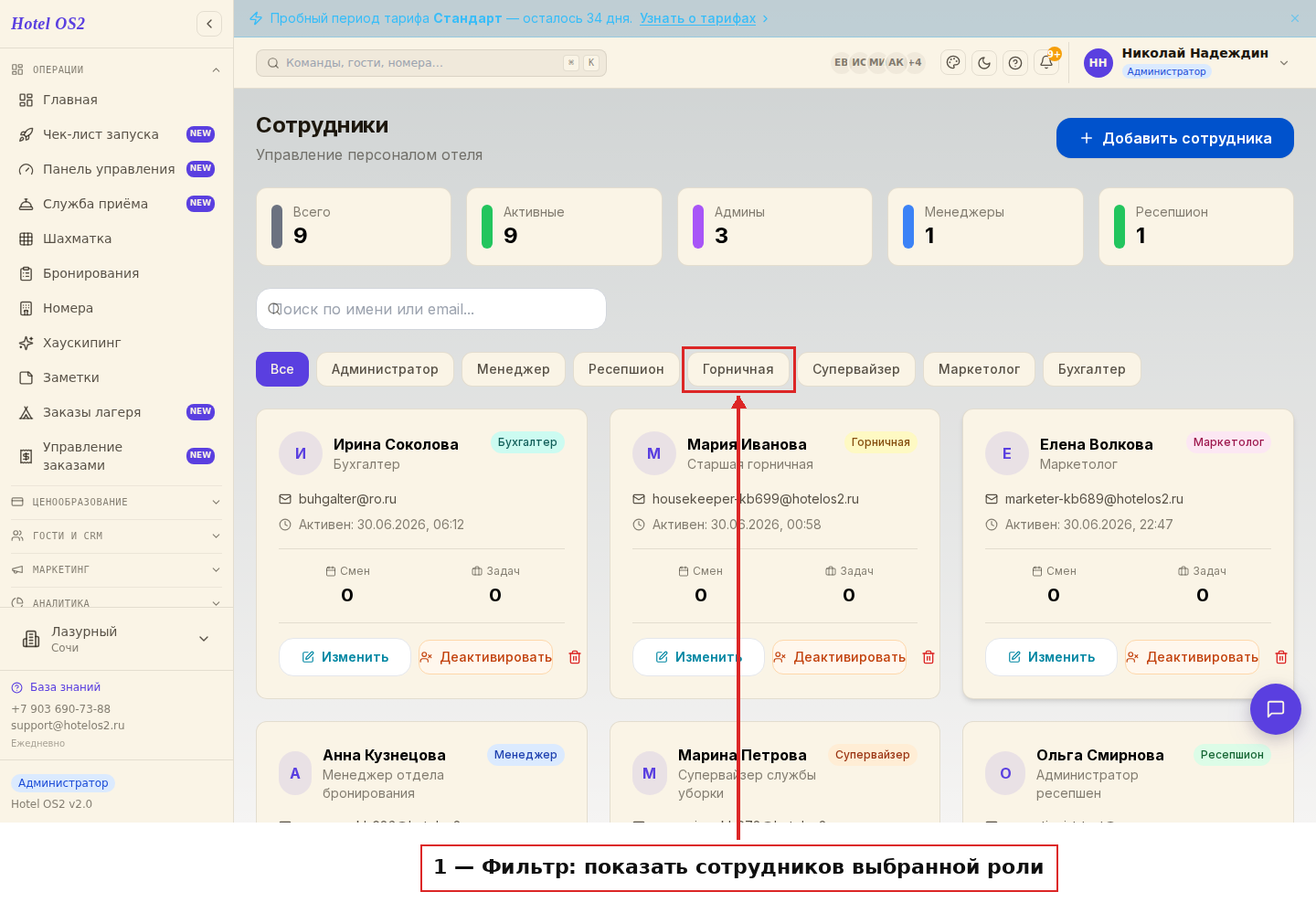1316x913 pixels.
Task: Click Елена Волкова avatar
Action: click(1007, 453)
